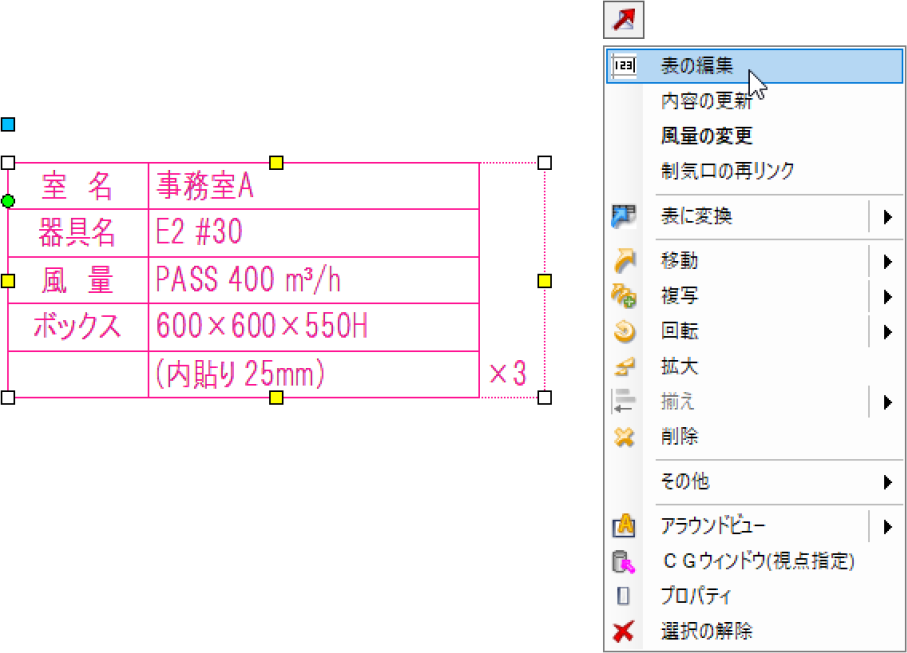
Task: Click the top-middle yellow handle of table
Action: click(x=276, y=163)
